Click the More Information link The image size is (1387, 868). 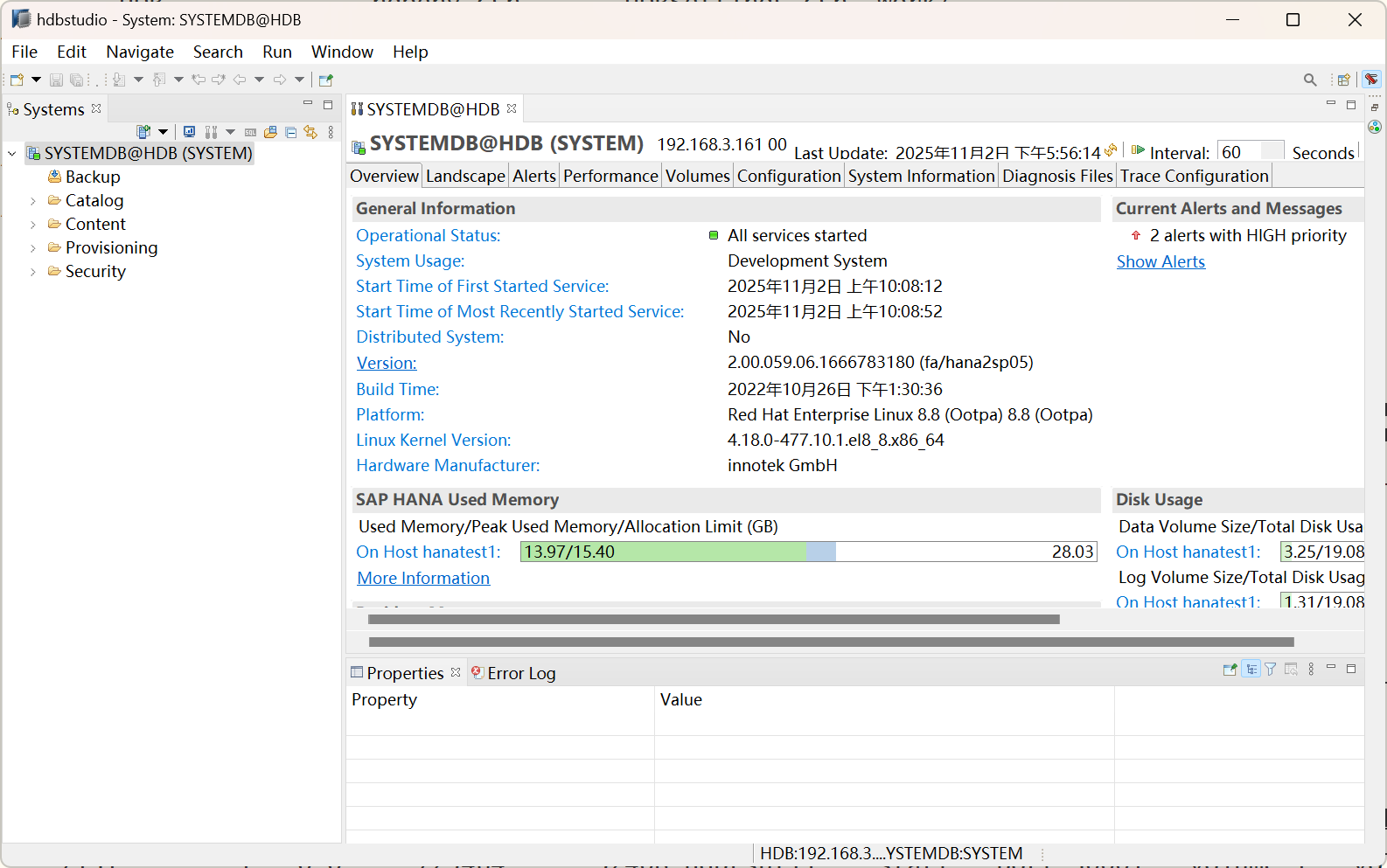click(x=423, y=578)
